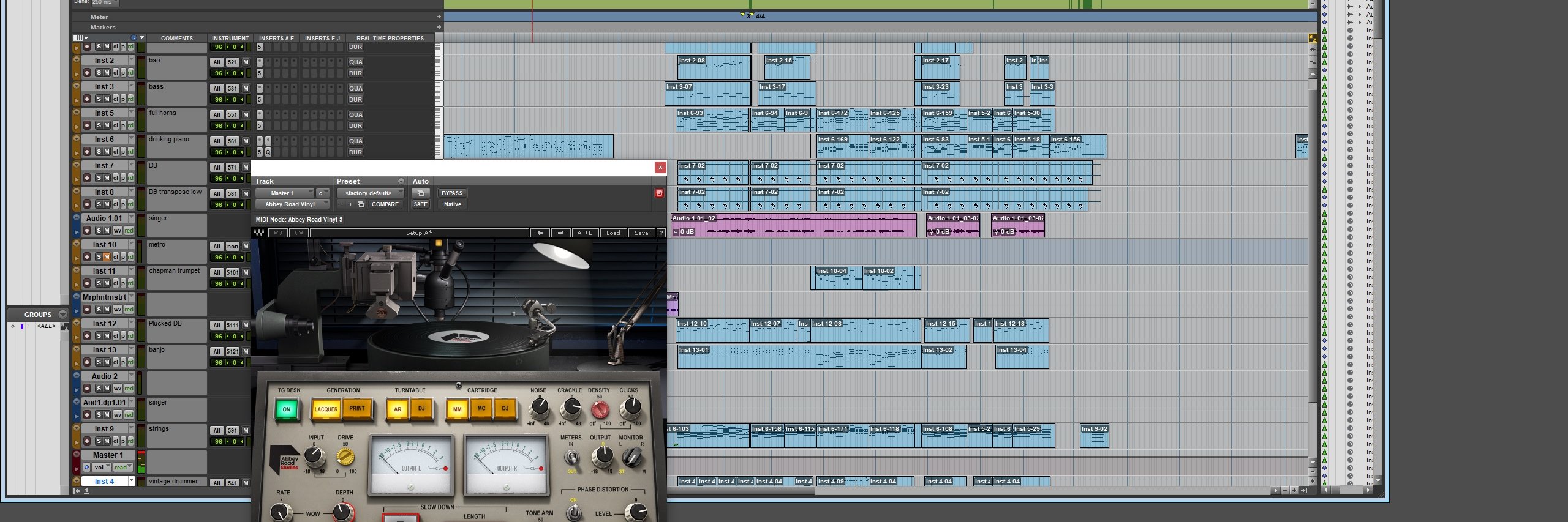
Task: Click the COMMENTS column header
Action: point(177,38)
